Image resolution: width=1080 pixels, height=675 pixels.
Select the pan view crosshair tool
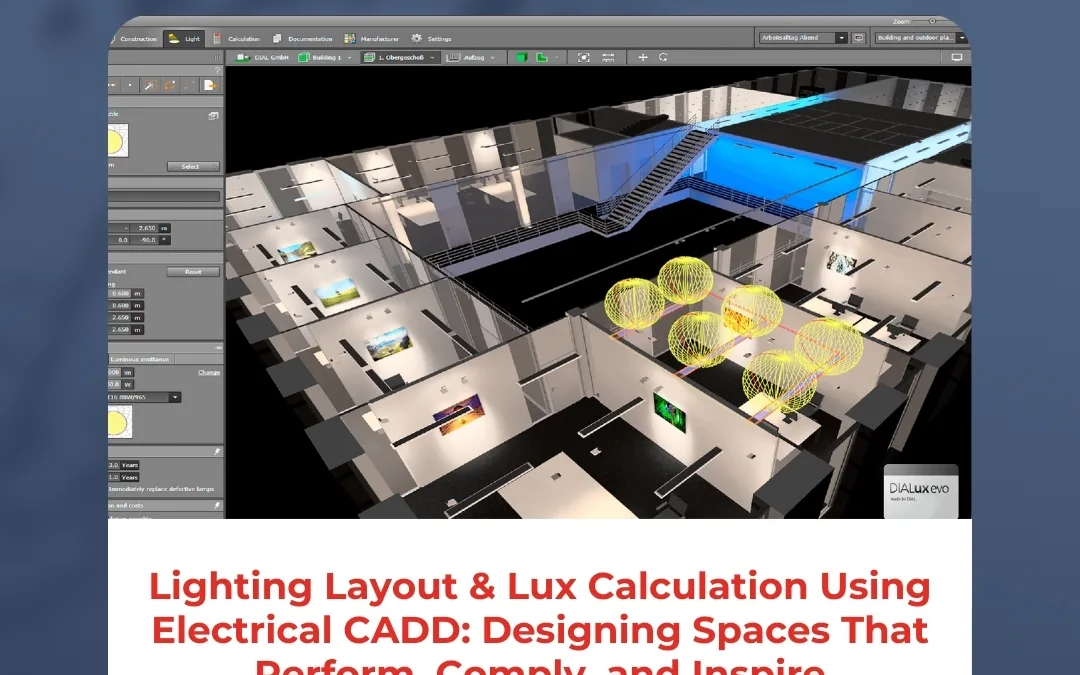(643, 57)
